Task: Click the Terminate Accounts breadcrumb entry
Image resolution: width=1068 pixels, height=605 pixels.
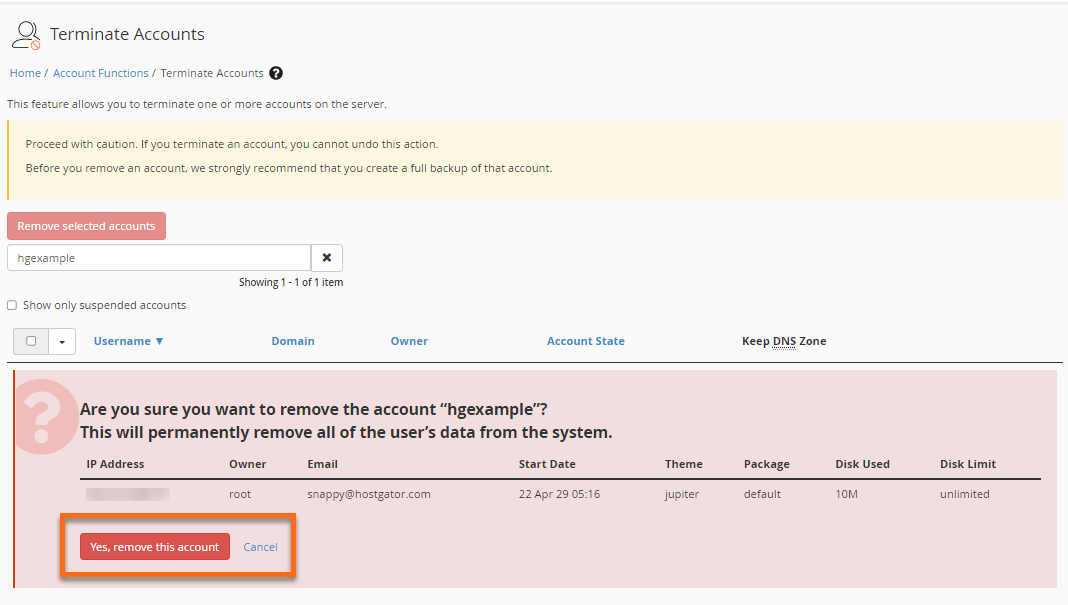Action: pos(212,73)
